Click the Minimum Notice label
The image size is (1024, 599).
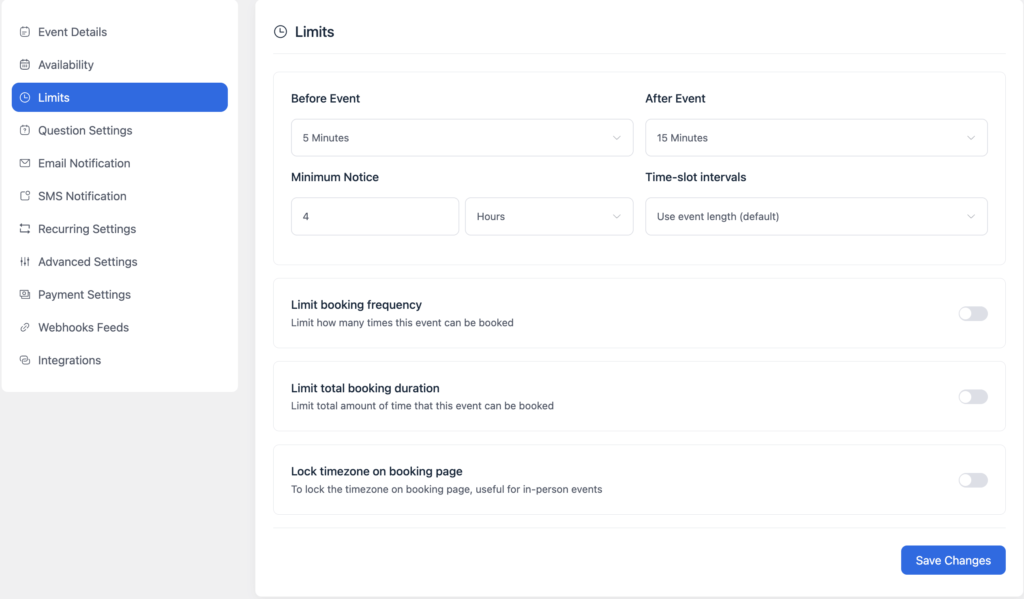(334, 177)
